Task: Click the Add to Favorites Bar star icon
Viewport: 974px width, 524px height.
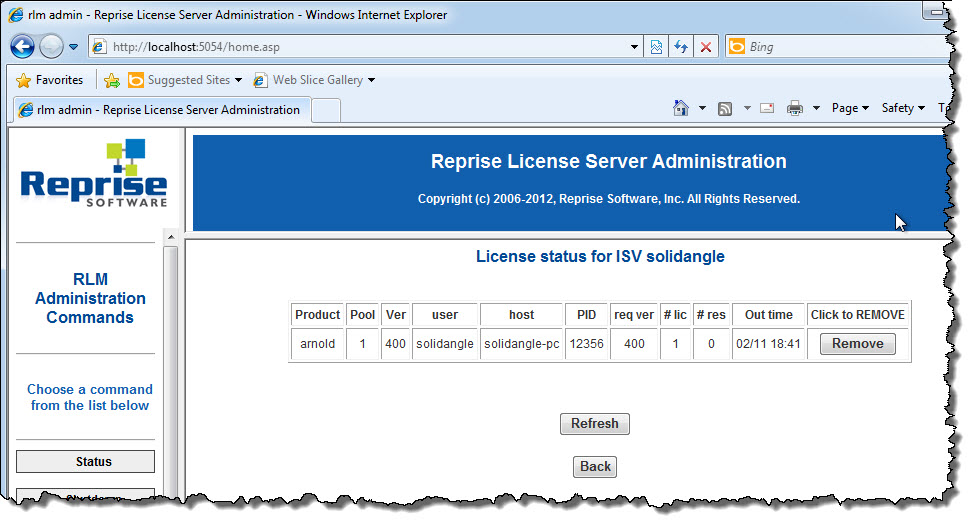Action: coord(112,80)
